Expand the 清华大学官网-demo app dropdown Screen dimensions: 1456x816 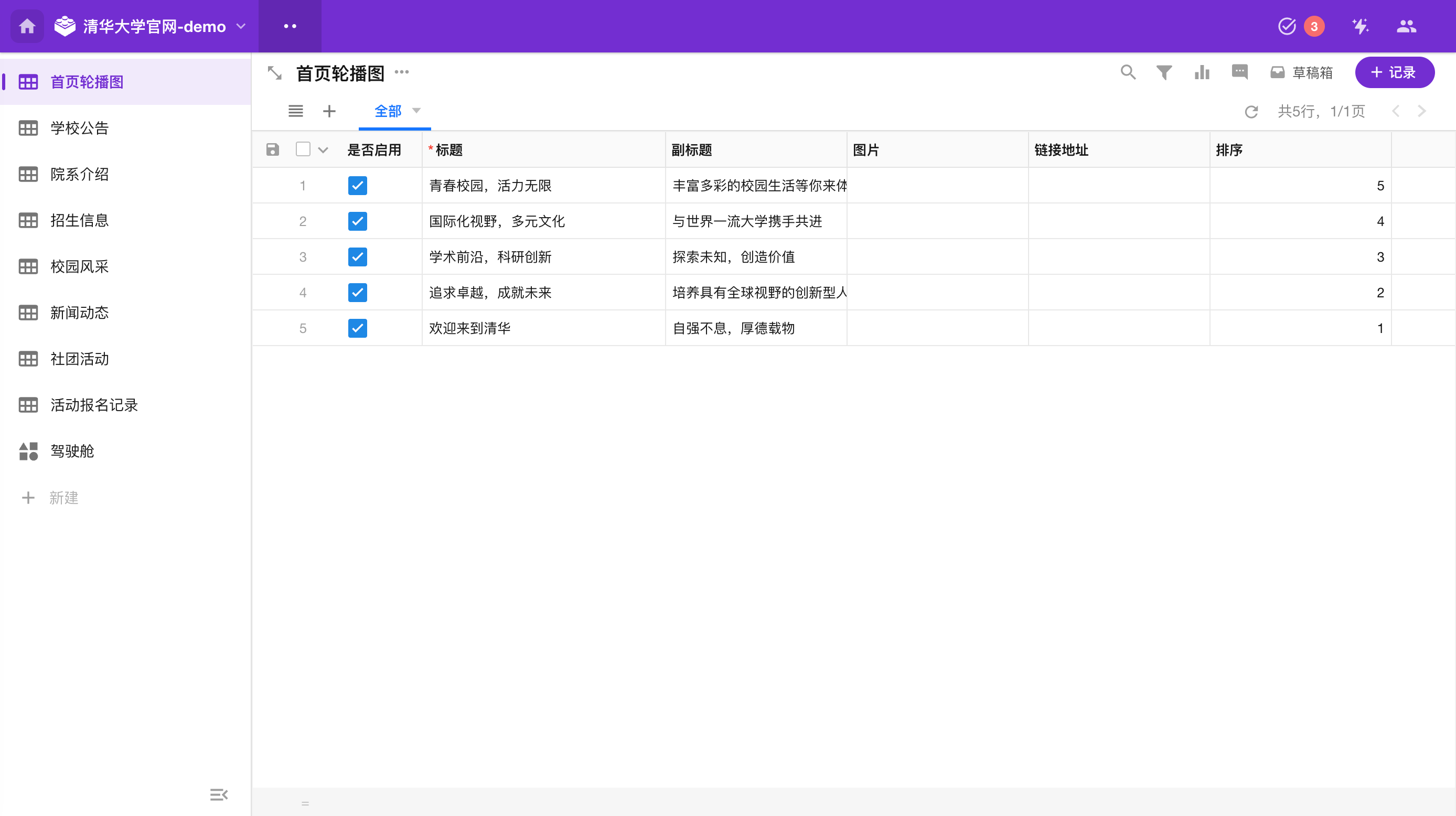point(241,27)
